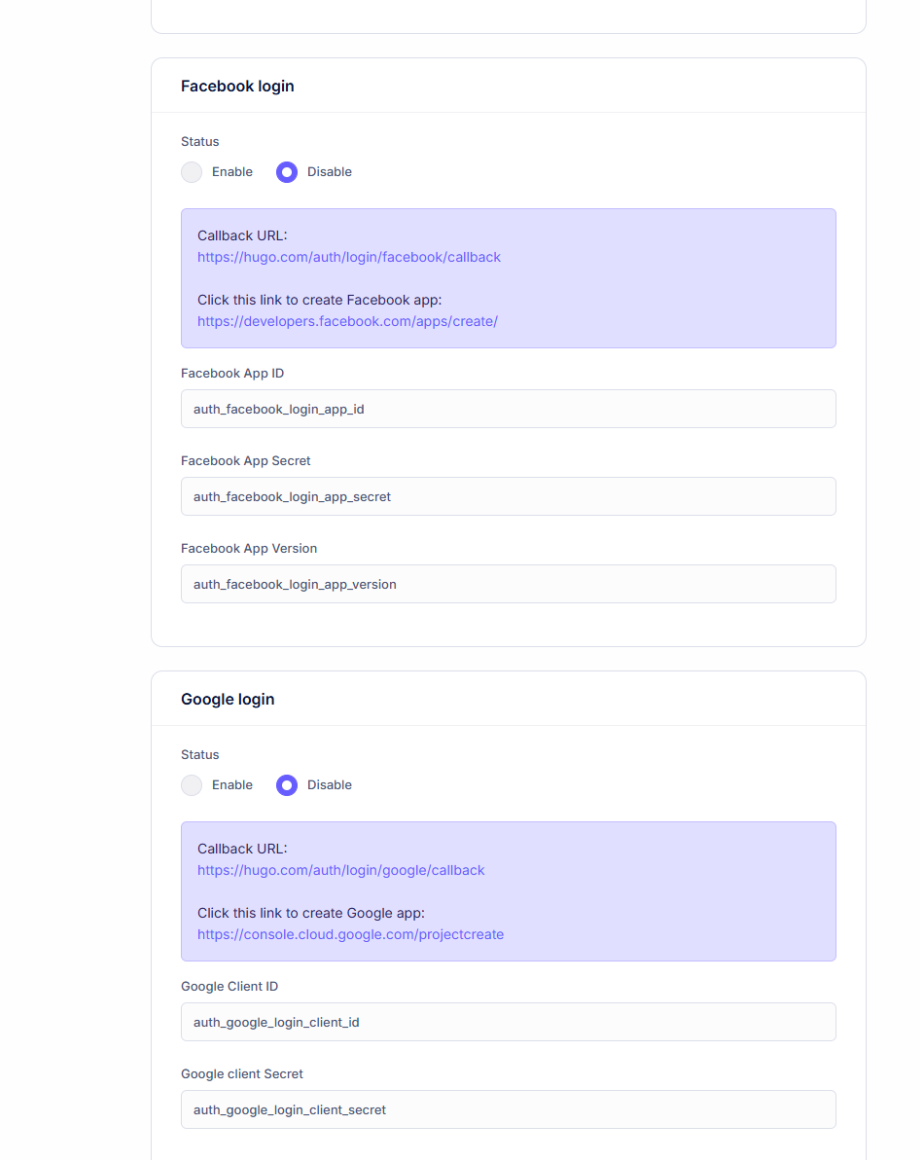Click the "Facebook App Secret" field label
This screenshot has height=1160, width=920.
click(245, 461)
